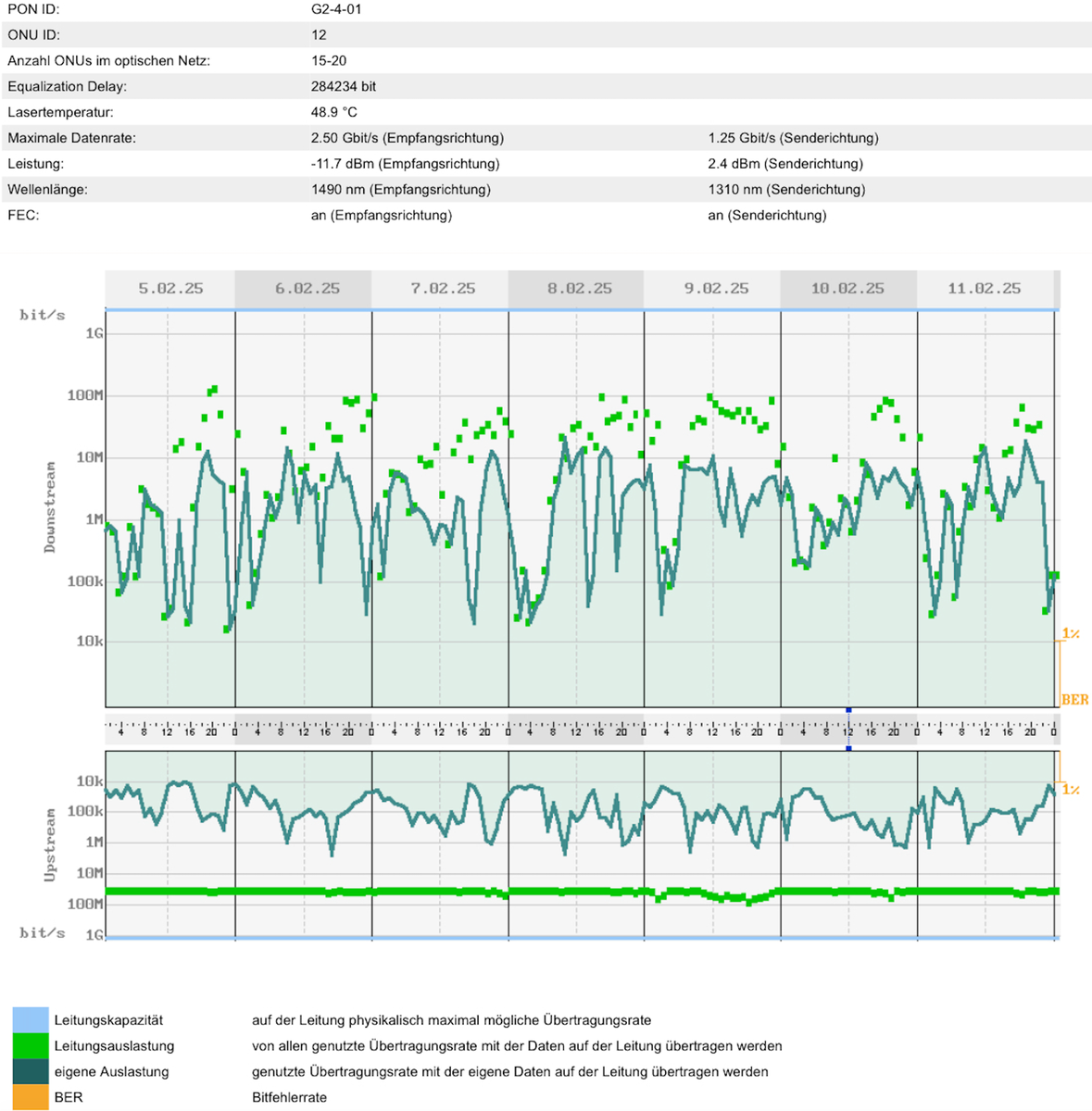Image resolution: width=1092 pixels, height=1111 pixels.
Task: Click the BER legend label text
Action: (69, 1097)
